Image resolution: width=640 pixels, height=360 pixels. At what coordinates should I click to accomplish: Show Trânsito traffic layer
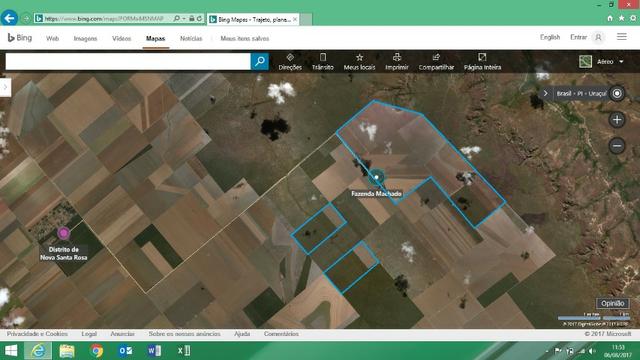(322, 62)
